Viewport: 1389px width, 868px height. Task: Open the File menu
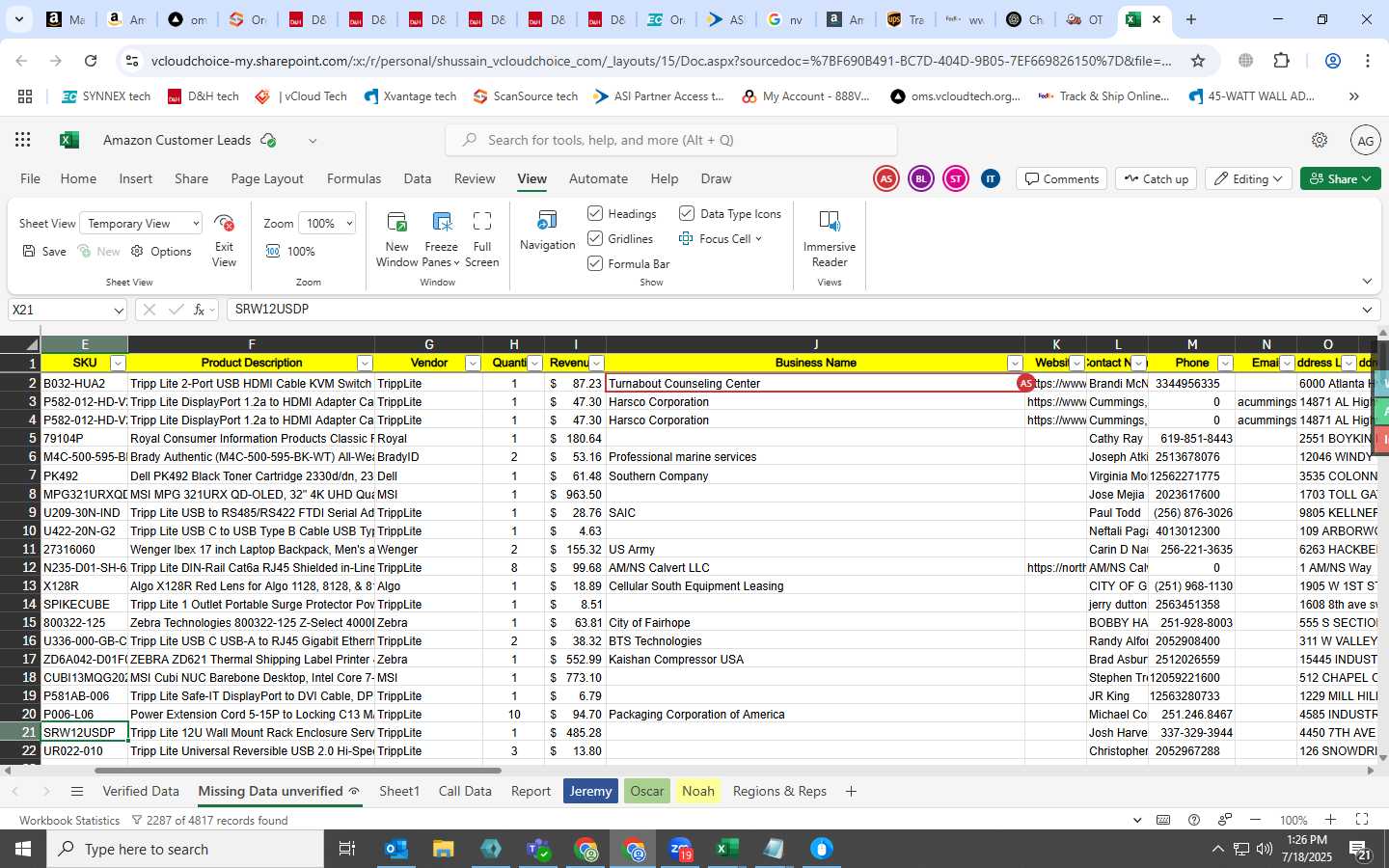coord(31,178)
